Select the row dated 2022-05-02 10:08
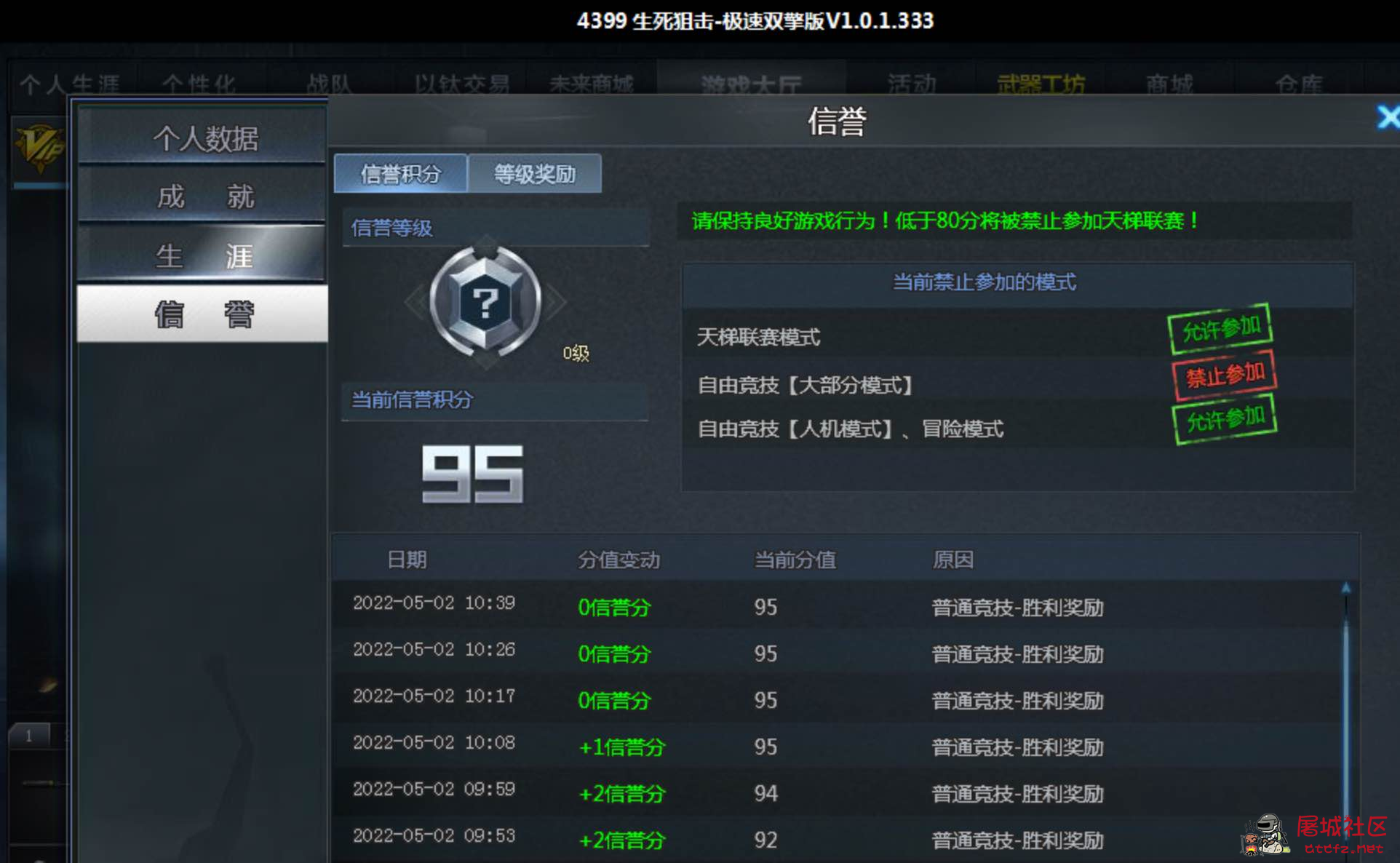1400x863 pixels. [x=837, y=745]
